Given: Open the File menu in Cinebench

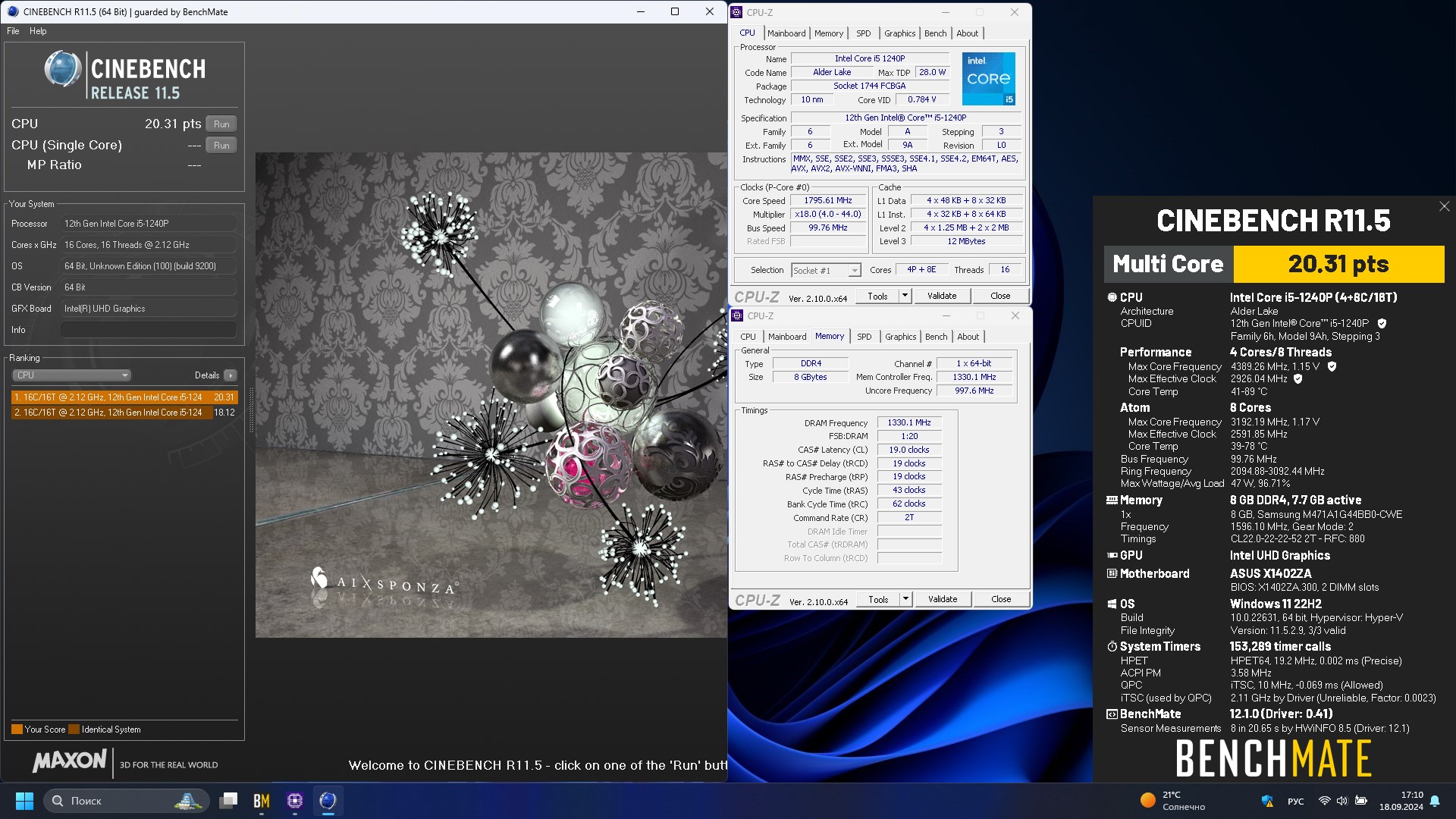Looking at the screenshot, I should point(13,31).
